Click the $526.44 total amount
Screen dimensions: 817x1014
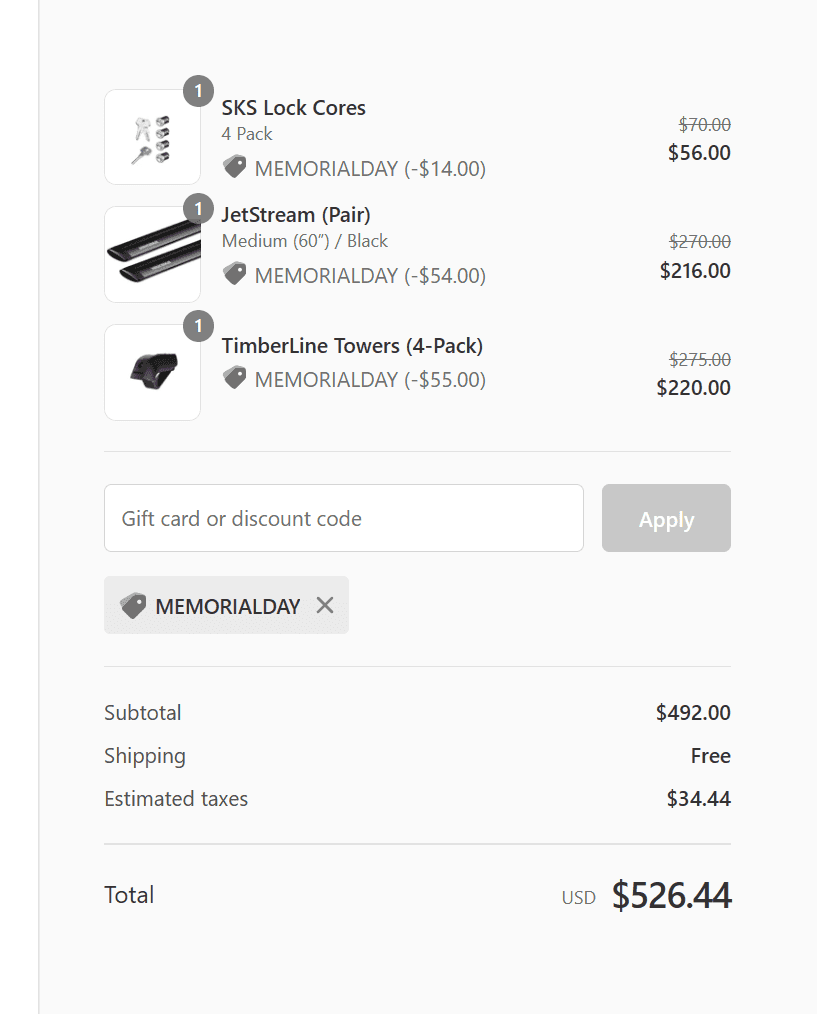coord(671,895)
